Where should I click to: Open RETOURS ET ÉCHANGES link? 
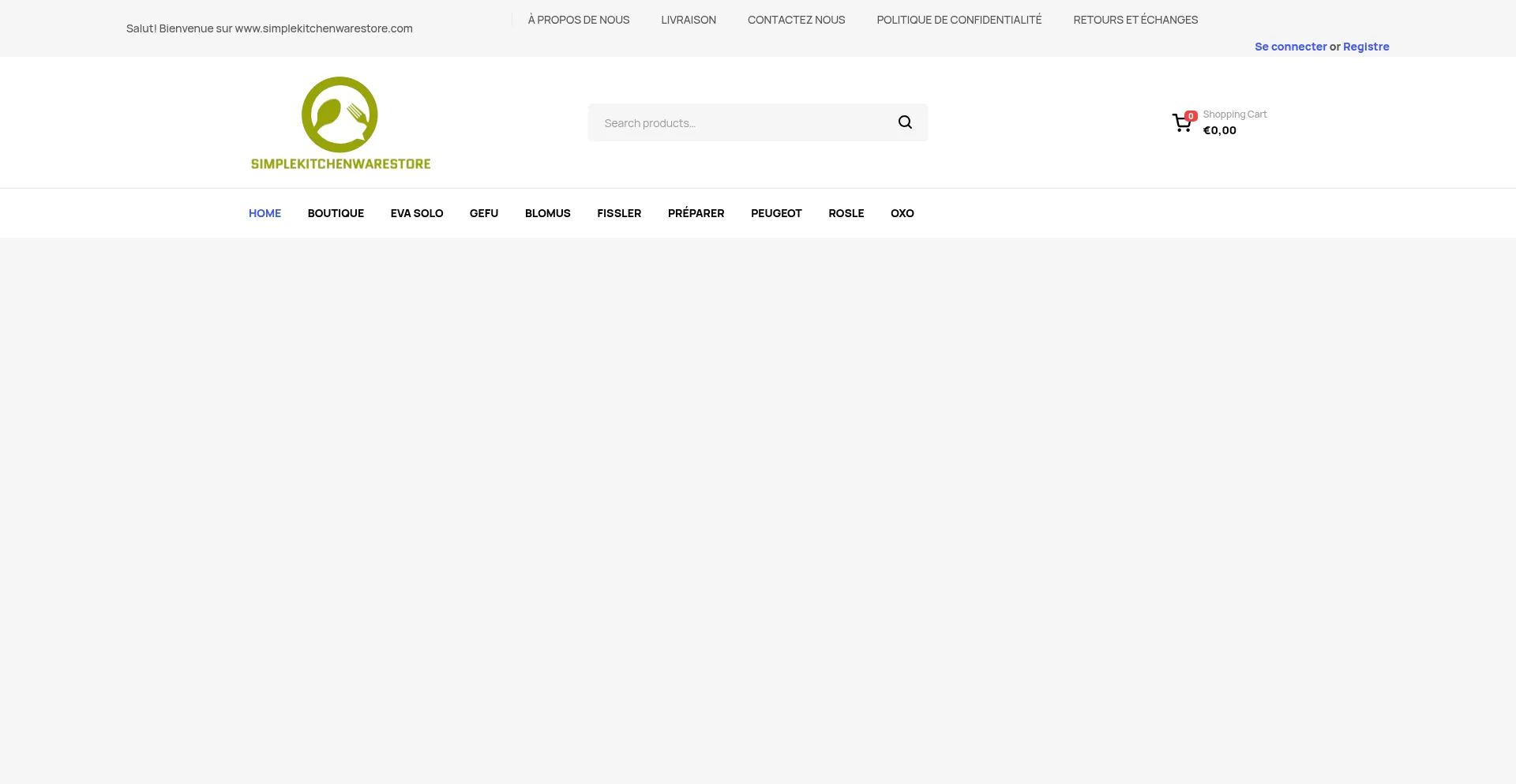[1135, 20]
